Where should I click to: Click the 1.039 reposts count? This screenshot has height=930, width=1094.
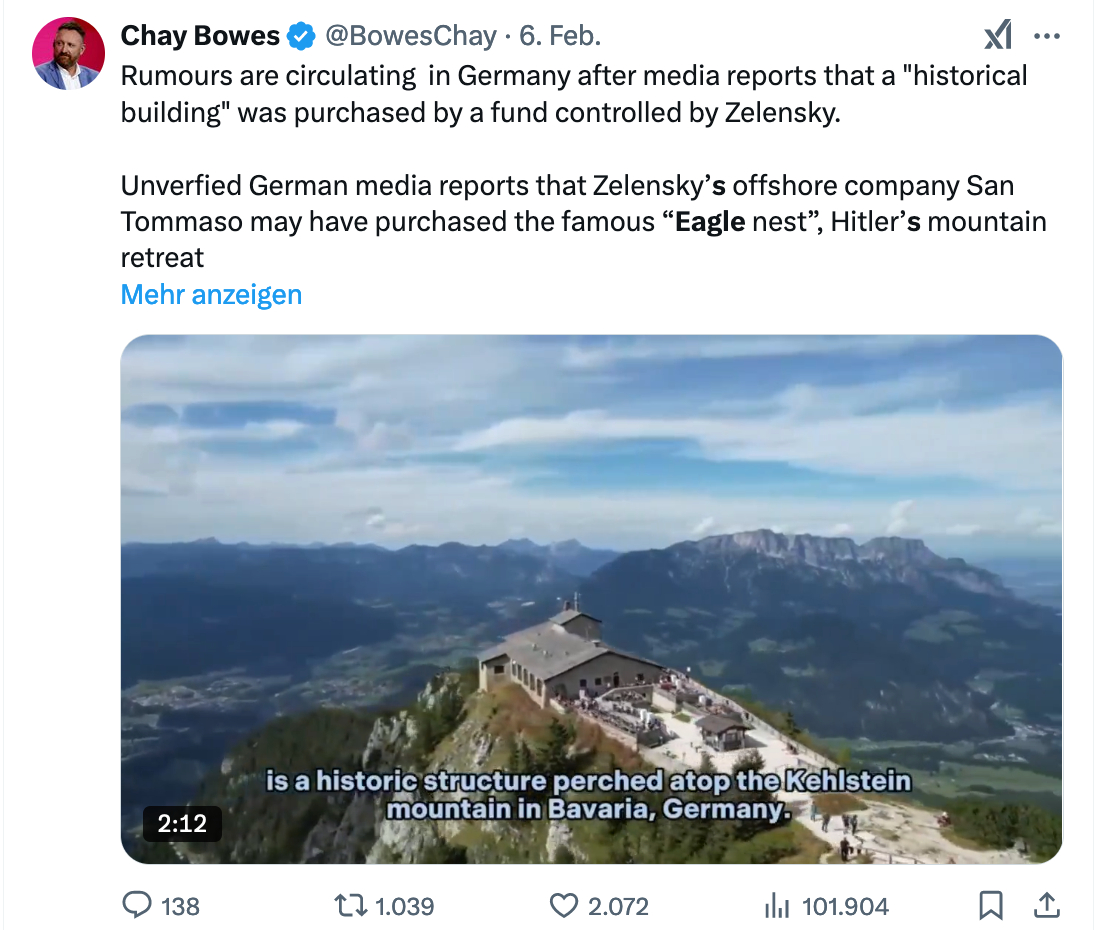[x=404, y=906]
